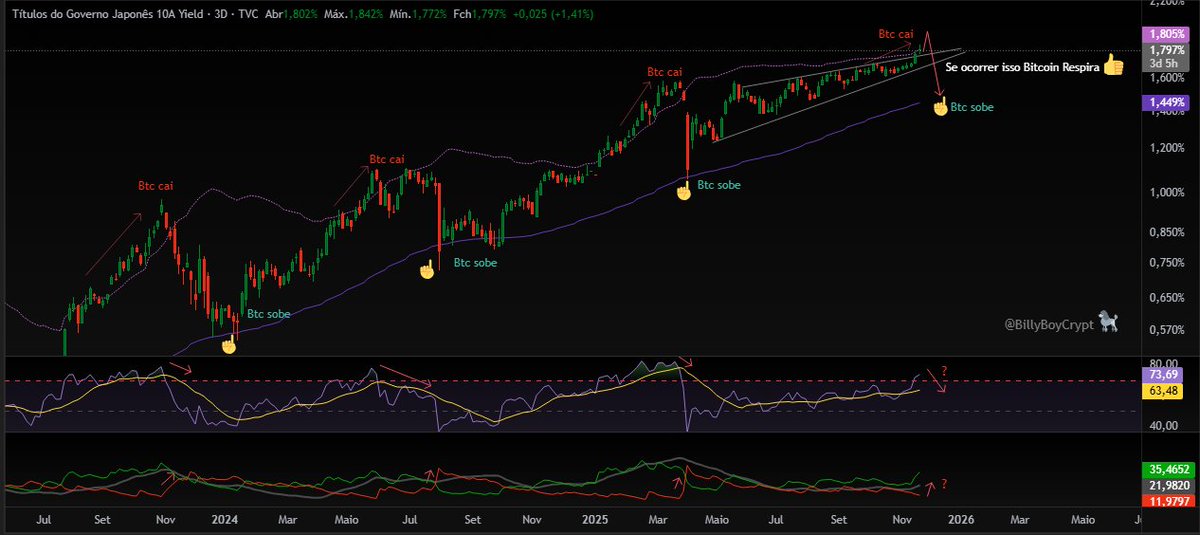Click the red 11,9797 indicator value label
The height and width of the screenshot is (535, 1200).
1168,499
